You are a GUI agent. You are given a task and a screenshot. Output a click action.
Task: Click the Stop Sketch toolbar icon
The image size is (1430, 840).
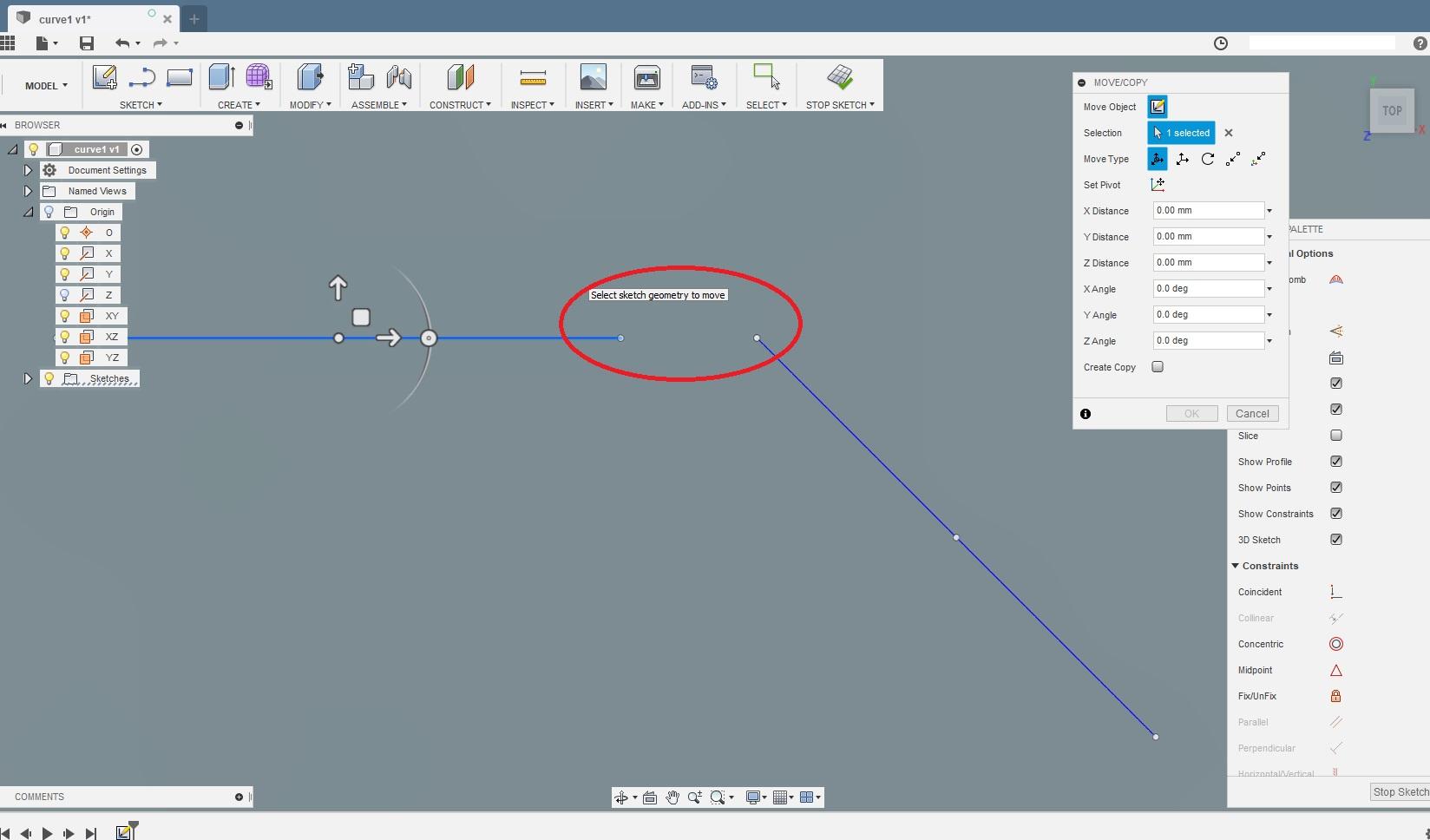click(x=840, y=77)
